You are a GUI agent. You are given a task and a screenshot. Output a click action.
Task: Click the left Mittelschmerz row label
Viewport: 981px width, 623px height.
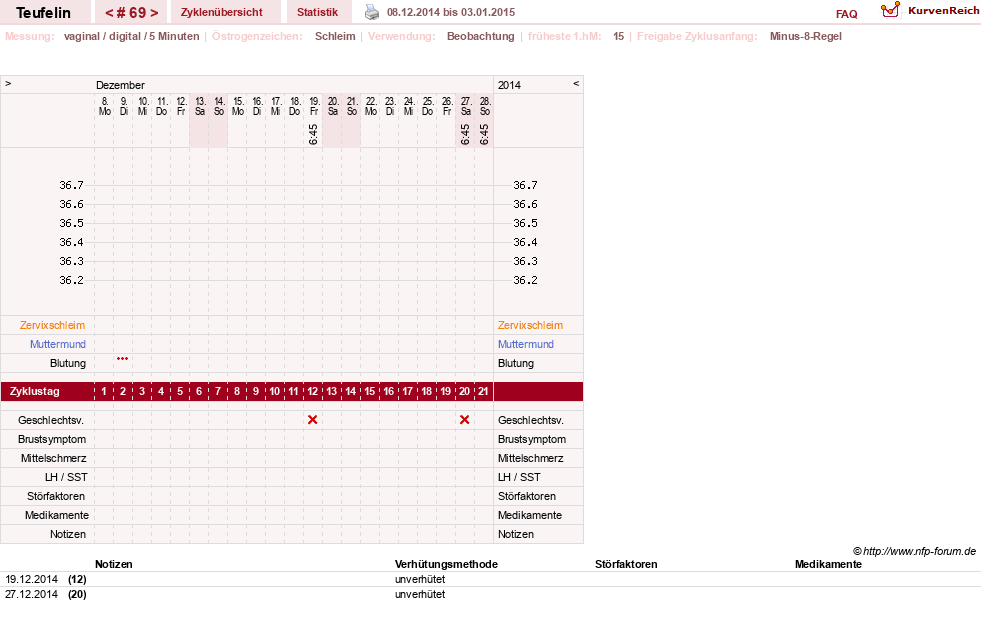coord(54,458)
